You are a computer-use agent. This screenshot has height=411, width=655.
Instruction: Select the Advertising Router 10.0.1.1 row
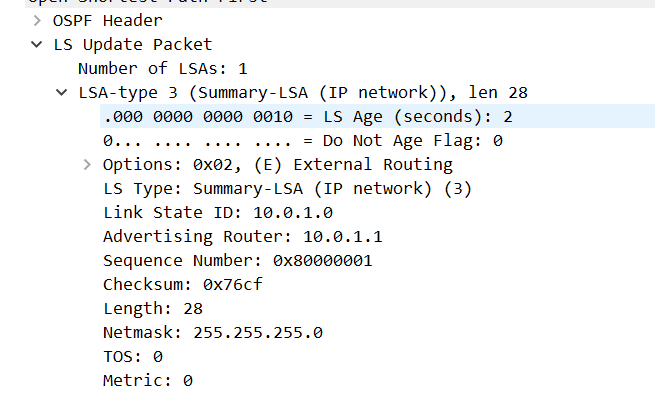243,236
